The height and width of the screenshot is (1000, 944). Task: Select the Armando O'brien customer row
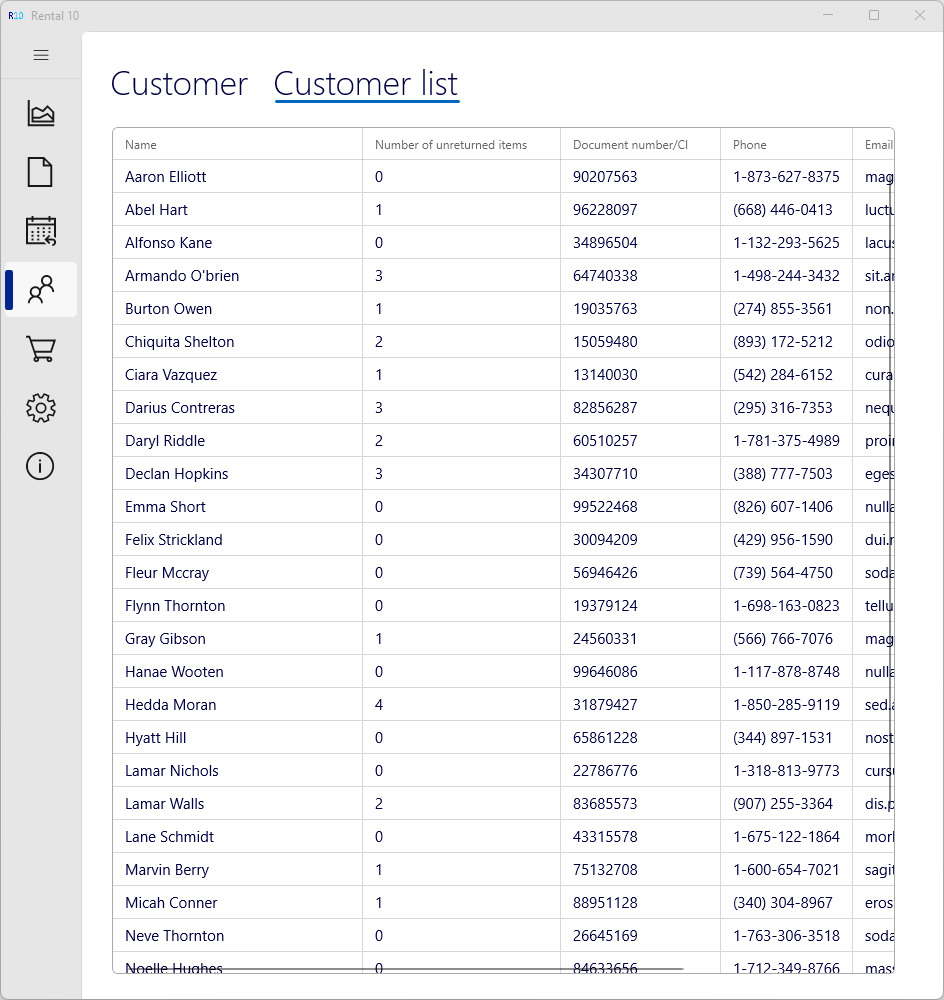tap(182, 276)
